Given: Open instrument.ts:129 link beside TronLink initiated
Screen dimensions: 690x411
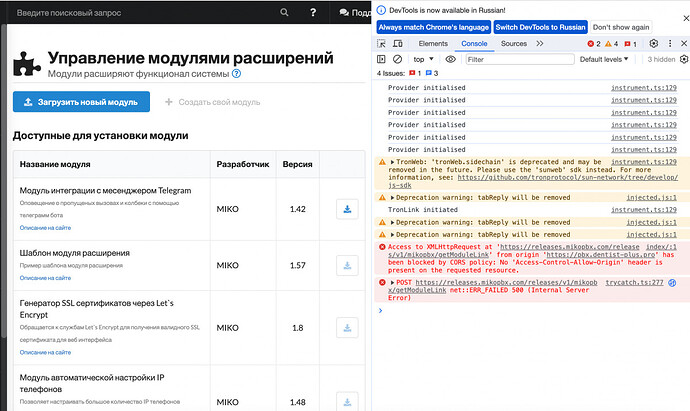Looking at the screenshot, I should (644, 210).
